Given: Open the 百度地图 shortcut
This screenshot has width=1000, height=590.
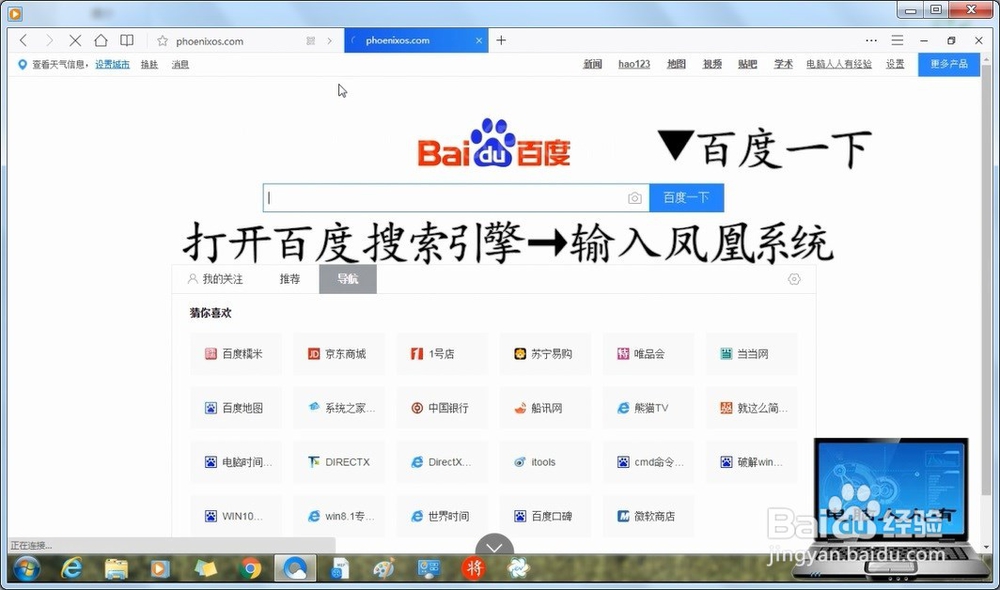Looking at the screenshot, I should (235, 408).
